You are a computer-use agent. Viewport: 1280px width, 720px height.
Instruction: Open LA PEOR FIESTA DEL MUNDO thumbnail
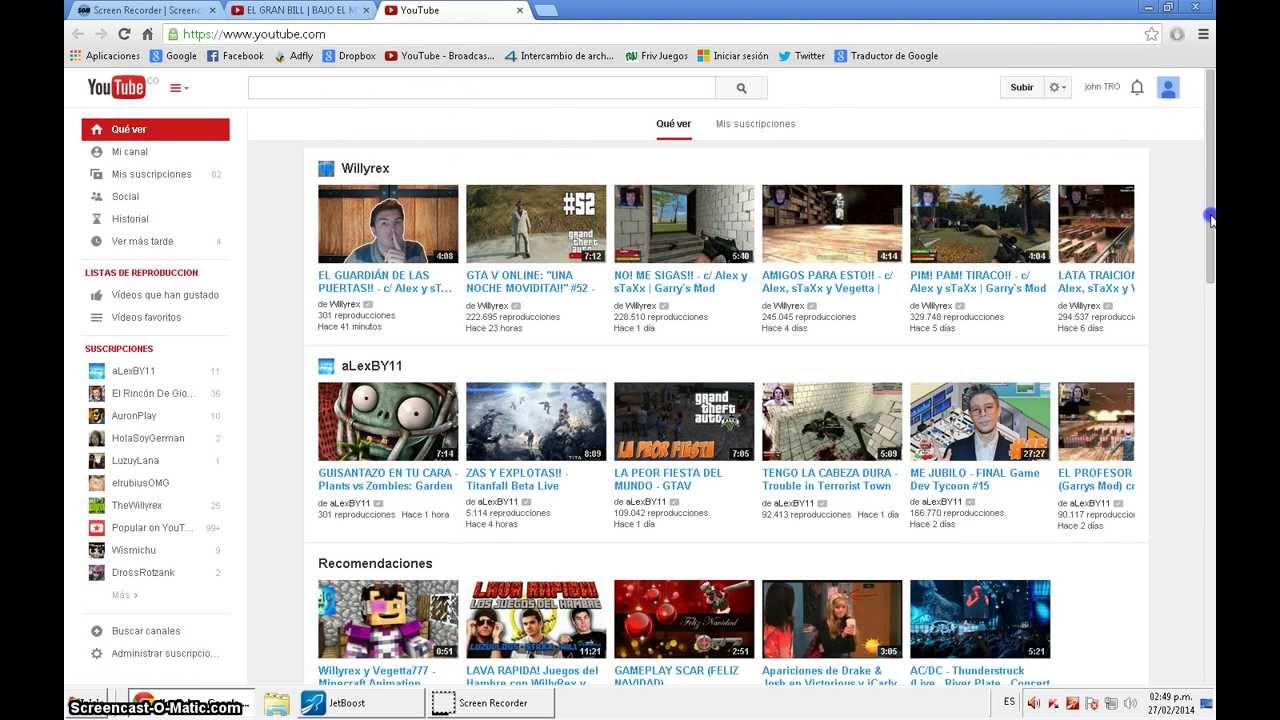[x=684, y=421]
